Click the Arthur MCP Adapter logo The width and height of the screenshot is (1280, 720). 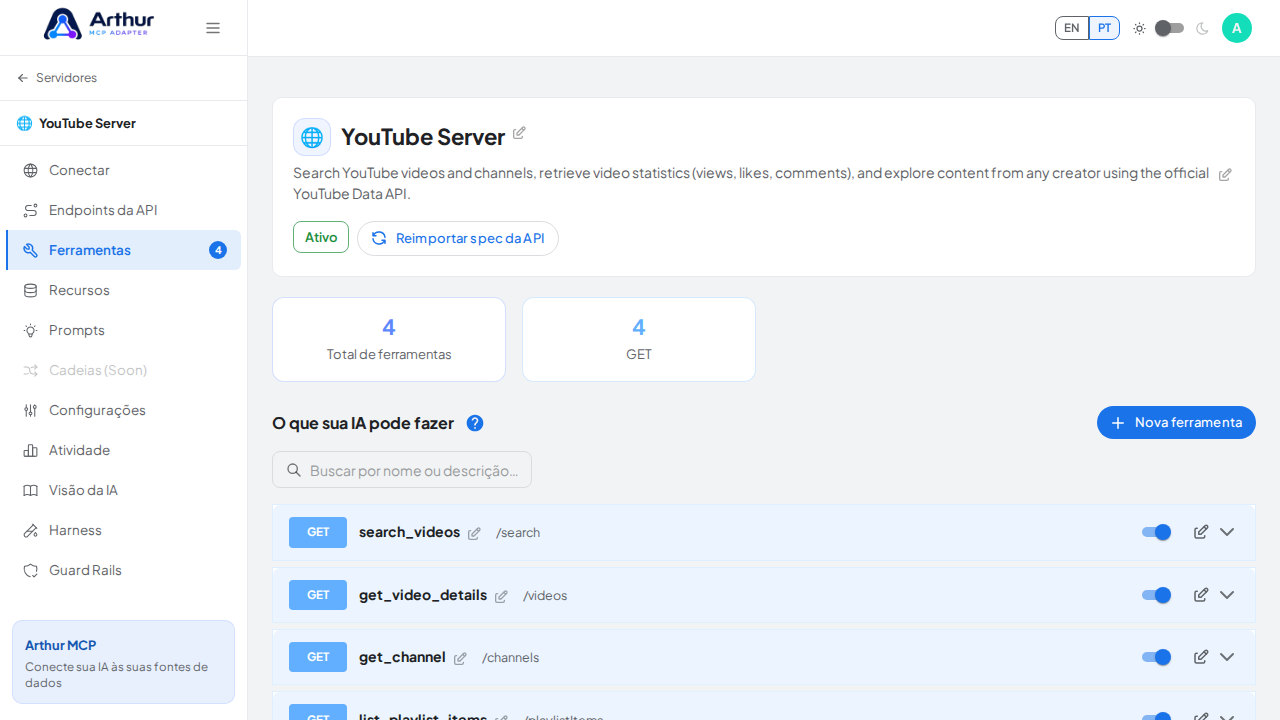pos(98,24)
